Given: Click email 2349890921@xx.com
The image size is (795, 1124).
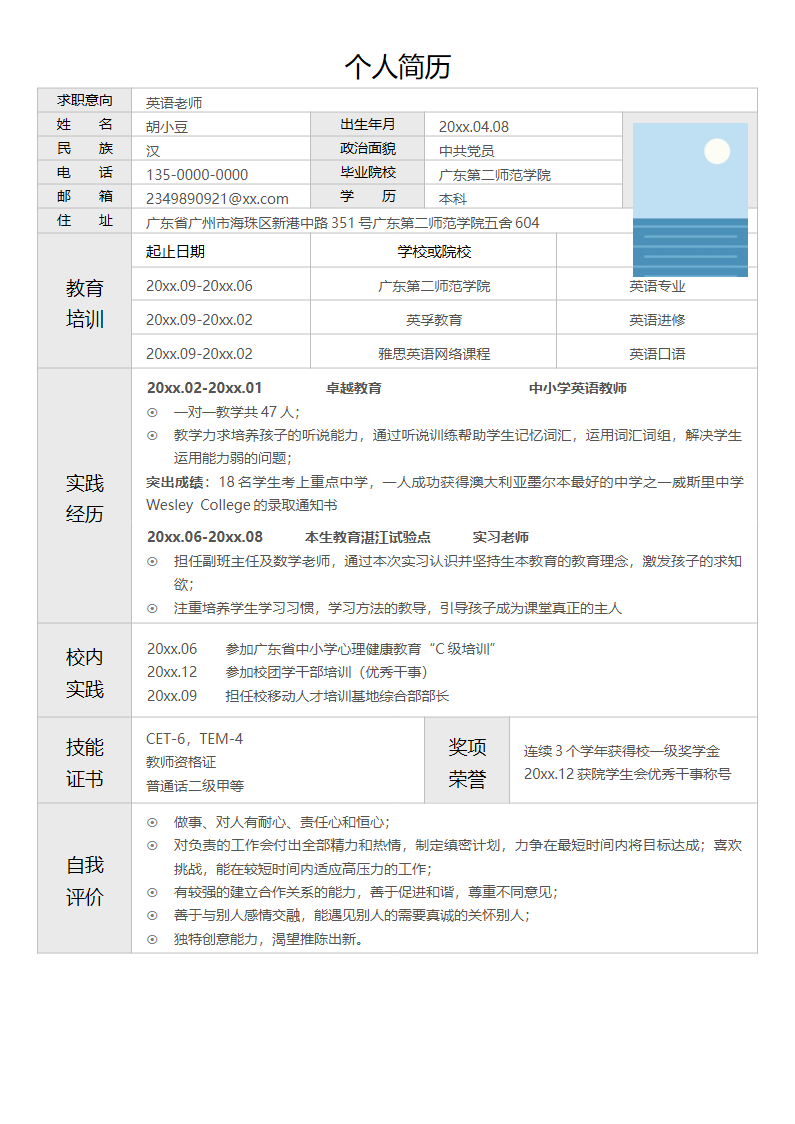Looking at the screenshot, I should [x=217, y=199].
